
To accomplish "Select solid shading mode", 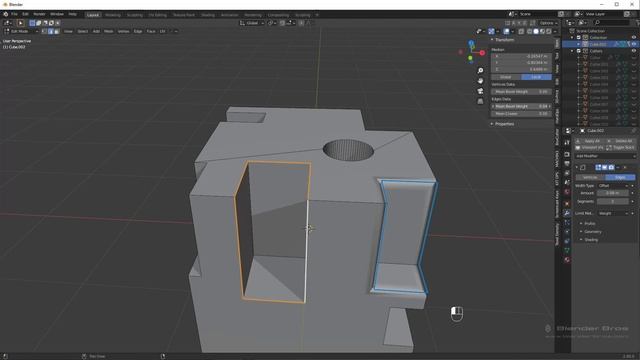I will click(536, 31).
